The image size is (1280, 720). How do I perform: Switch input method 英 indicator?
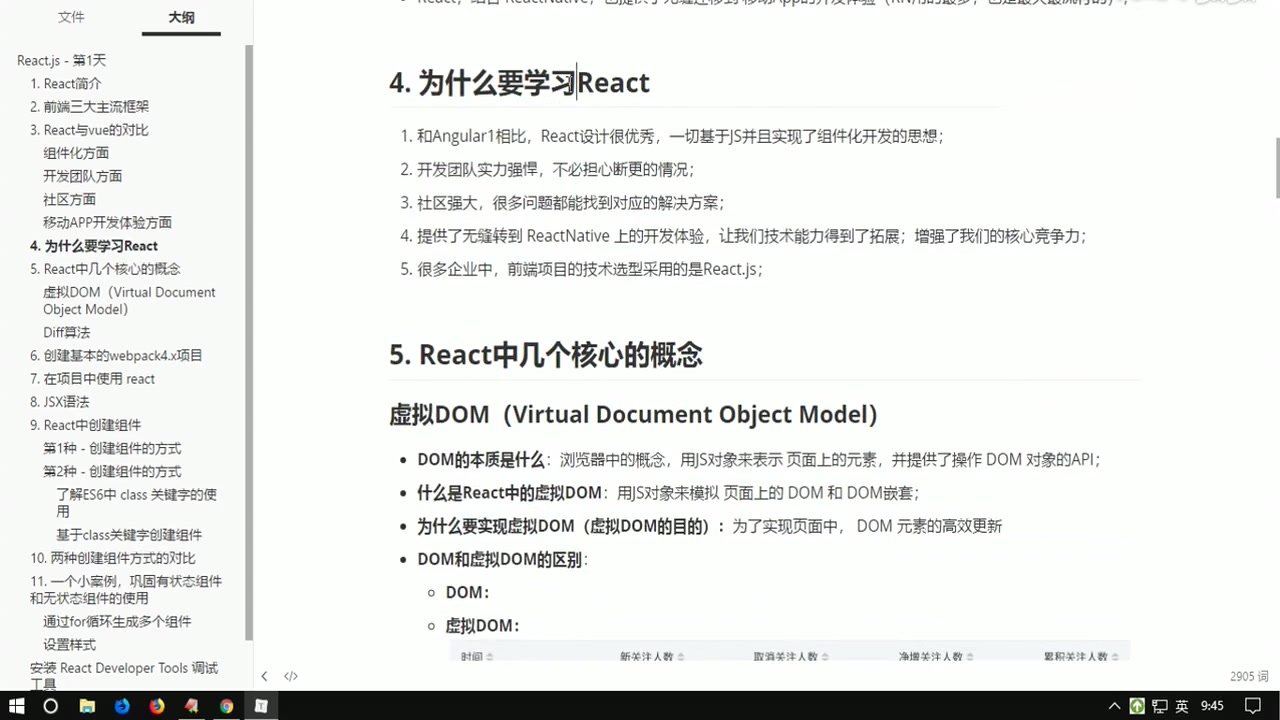click(x=1182, y=705)
